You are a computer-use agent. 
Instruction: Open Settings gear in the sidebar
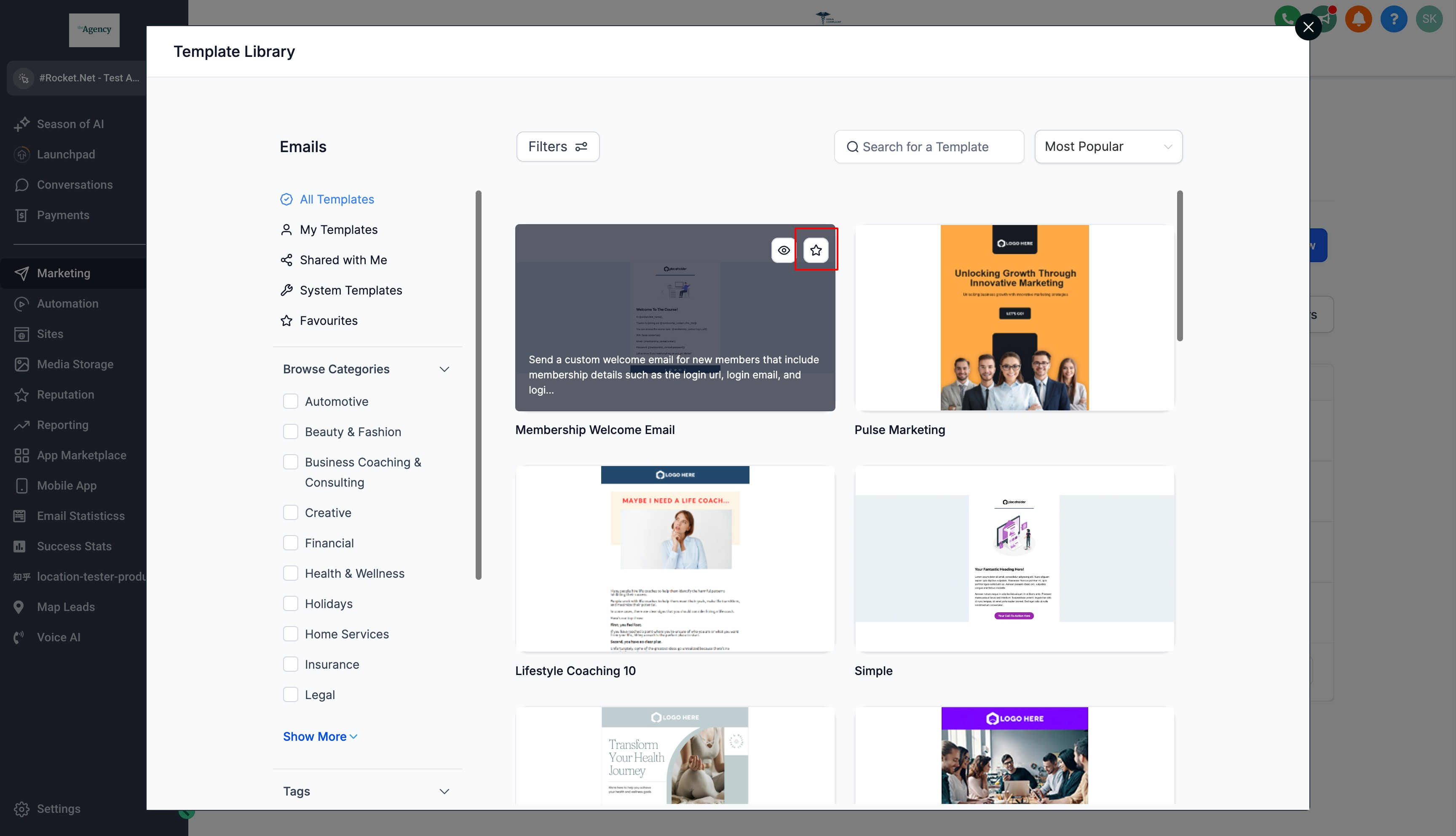[x=22, y=809]
